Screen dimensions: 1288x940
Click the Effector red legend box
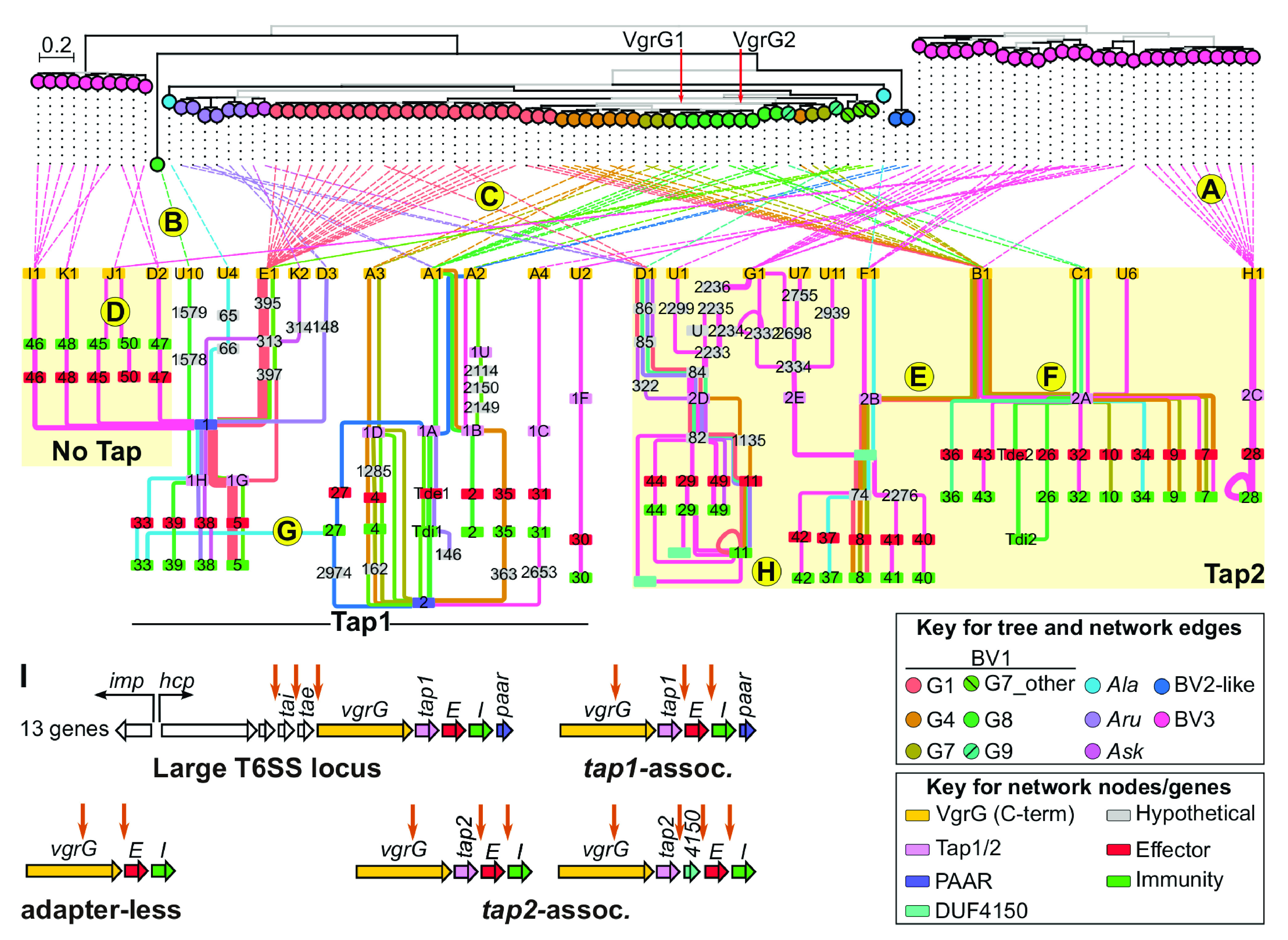(1119, 850)
